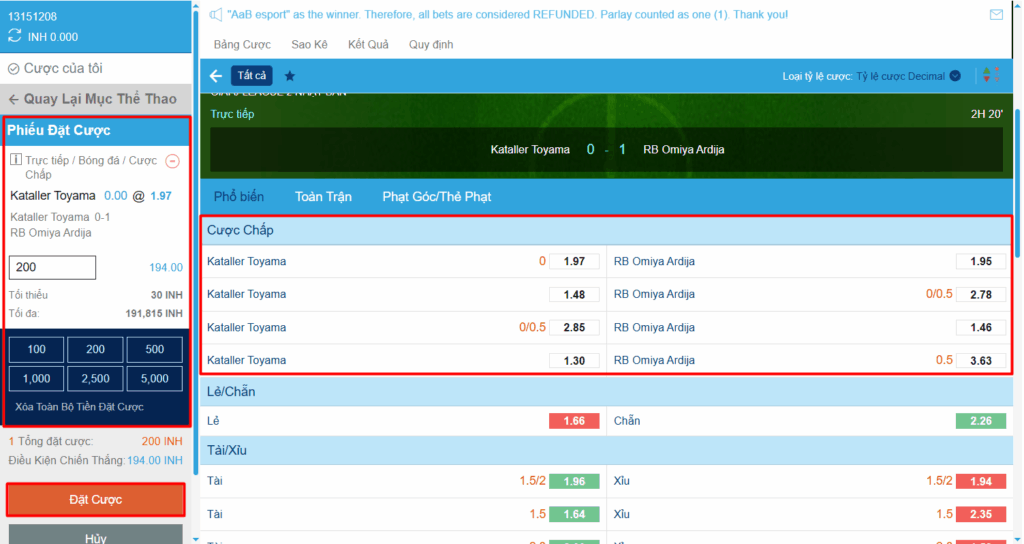
Task: Click the red-green odds arrows icon
Action: point(991,76)
